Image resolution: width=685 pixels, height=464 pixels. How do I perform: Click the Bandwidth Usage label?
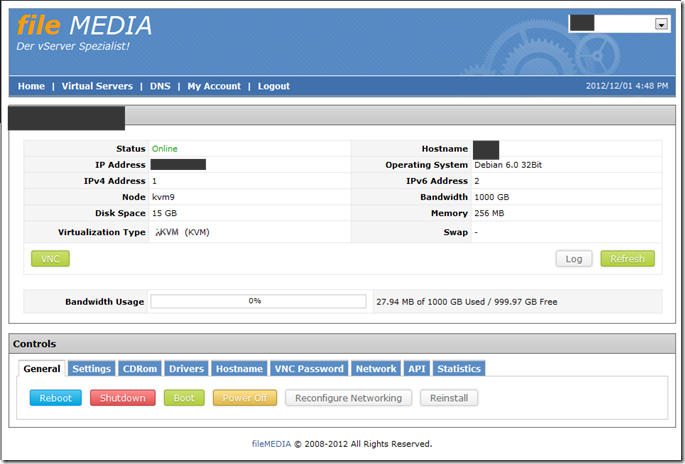click(x=104, y=302)
